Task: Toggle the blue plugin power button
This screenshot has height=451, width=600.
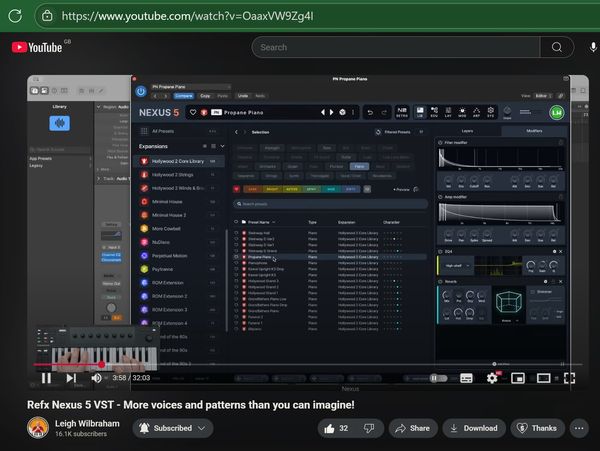Action: coord(141,91)
